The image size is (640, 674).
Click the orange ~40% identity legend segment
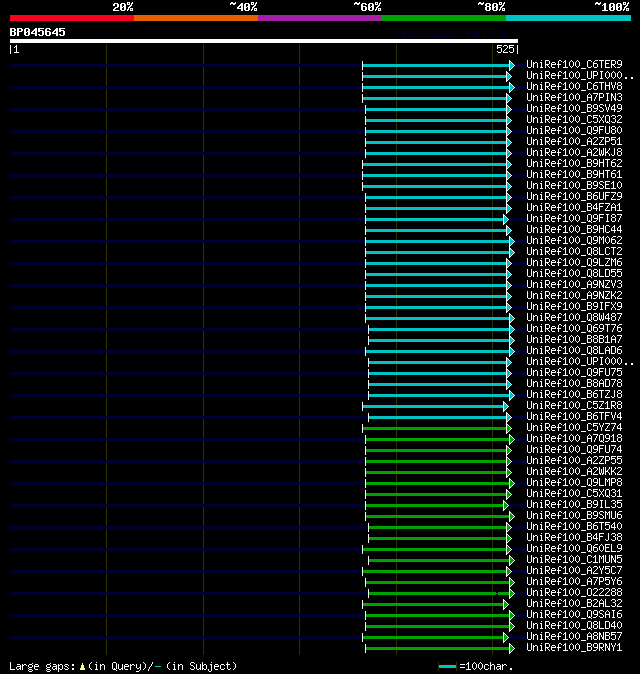click(x=196, y=18)
